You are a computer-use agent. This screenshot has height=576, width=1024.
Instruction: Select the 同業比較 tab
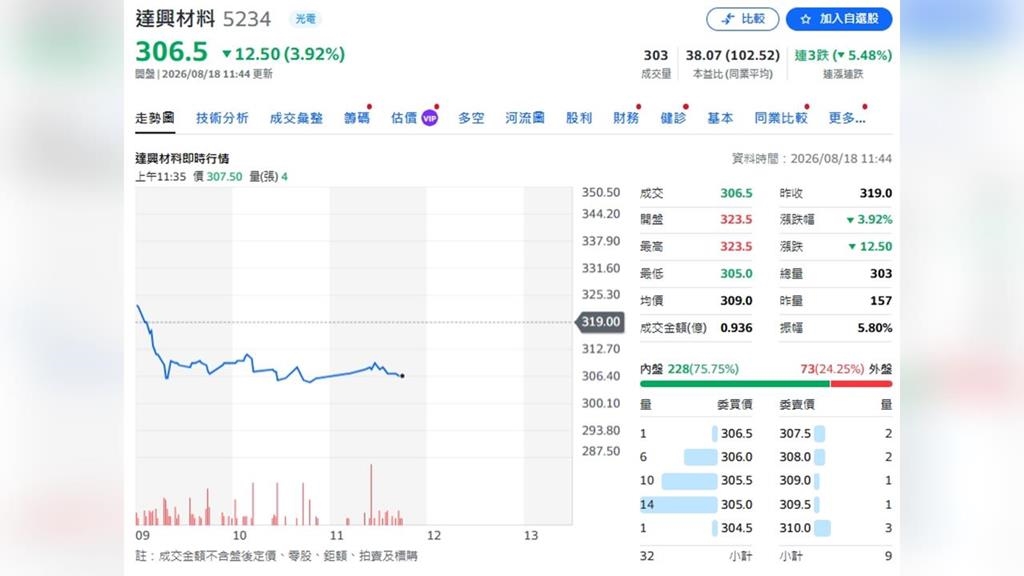[781, 118]
